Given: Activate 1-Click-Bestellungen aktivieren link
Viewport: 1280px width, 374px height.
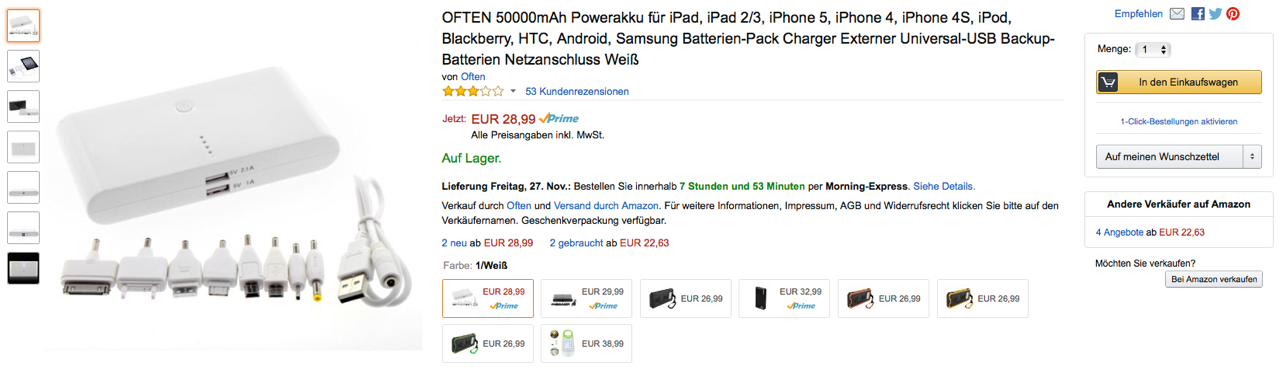Looking at the screenshot, I should coord(1179,121).
